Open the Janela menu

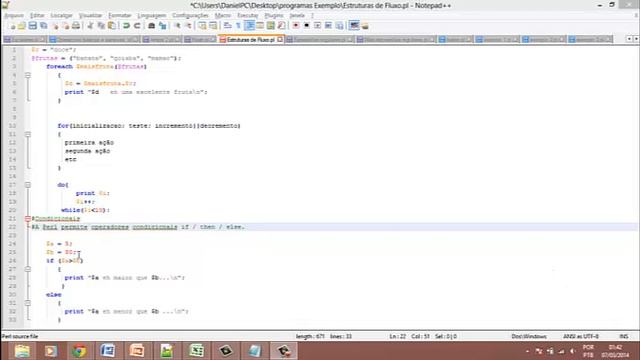[x=297, y=16]
